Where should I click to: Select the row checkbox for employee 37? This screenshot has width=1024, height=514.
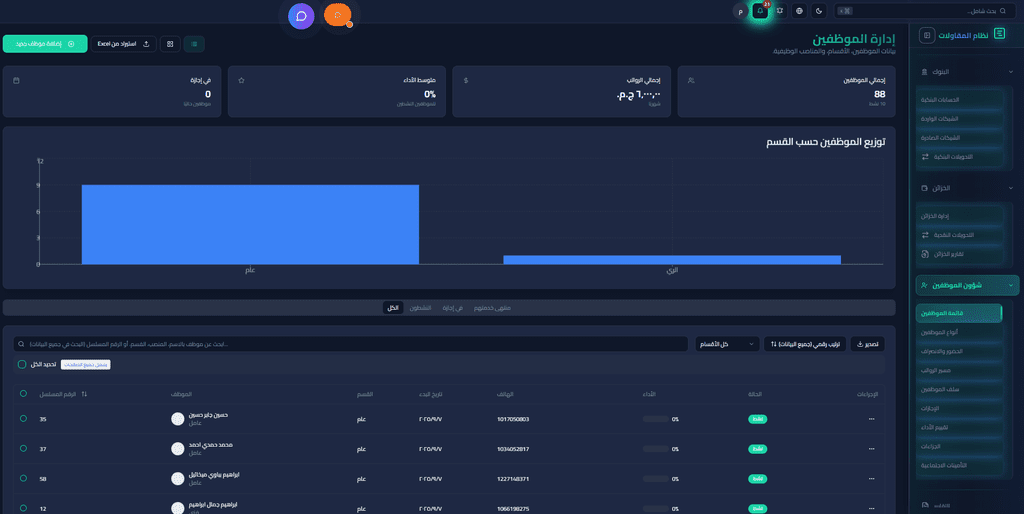pos(24,449)
